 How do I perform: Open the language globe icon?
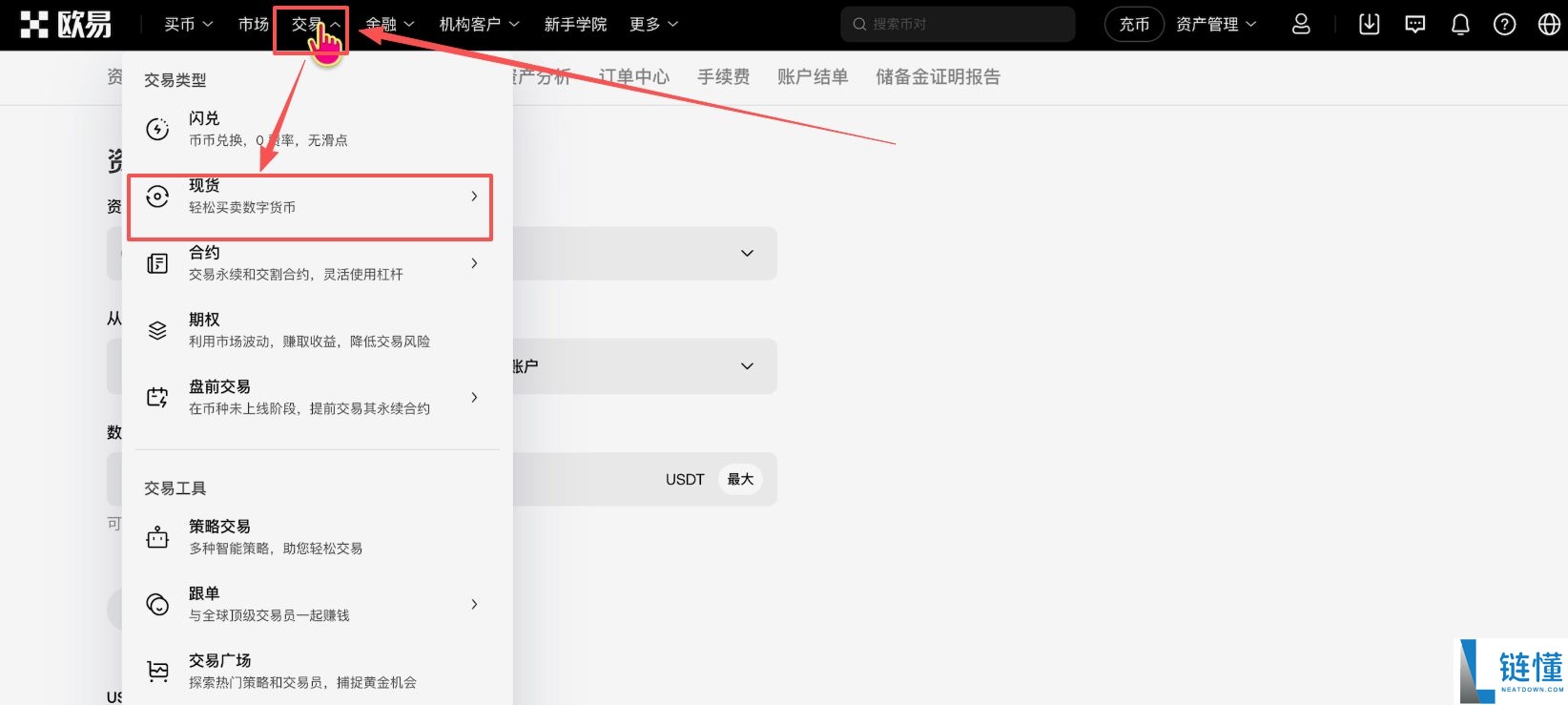click(1549, 24)
